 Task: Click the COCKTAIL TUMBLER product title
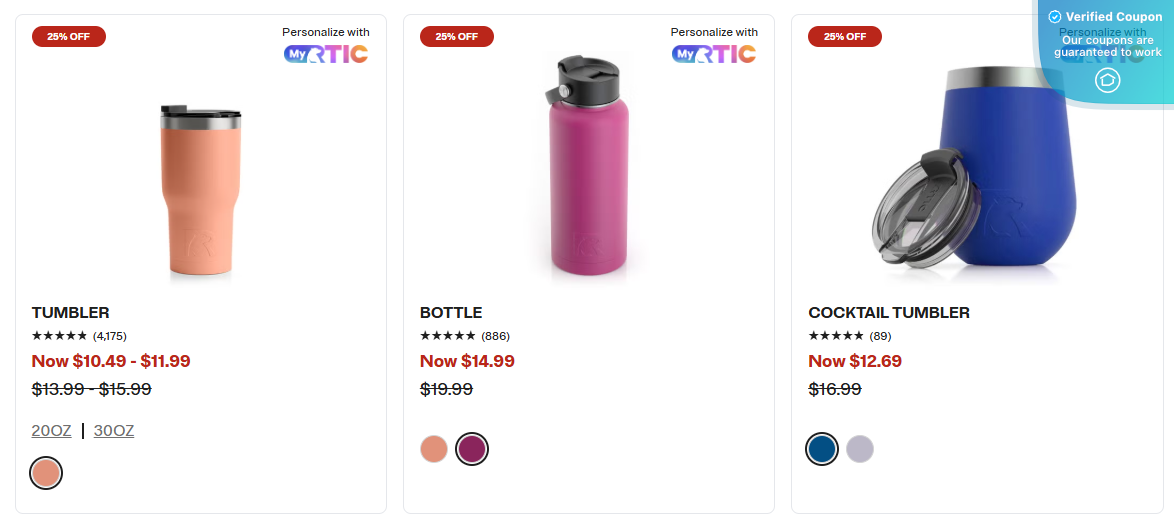[889, 313]
